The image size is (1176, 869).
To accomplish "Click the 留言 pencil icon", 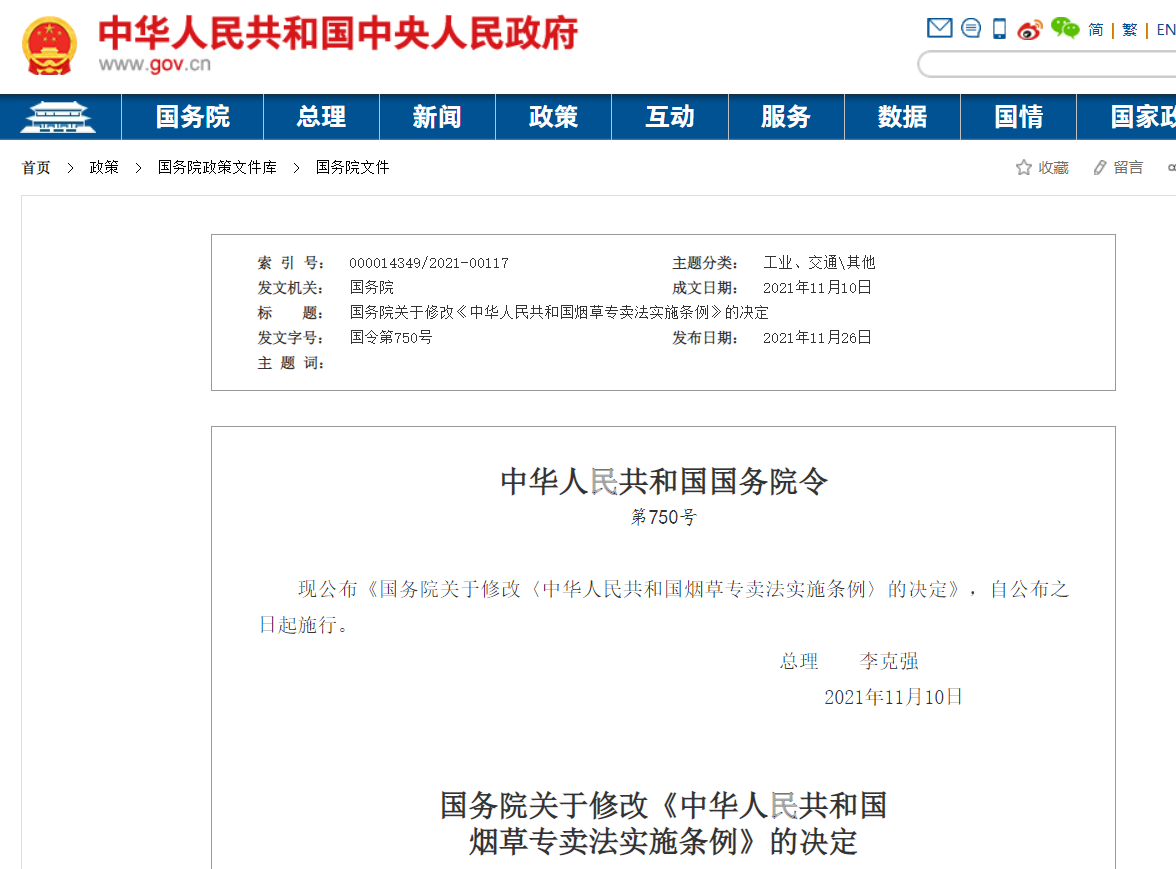I will [x=1100, y=168].
